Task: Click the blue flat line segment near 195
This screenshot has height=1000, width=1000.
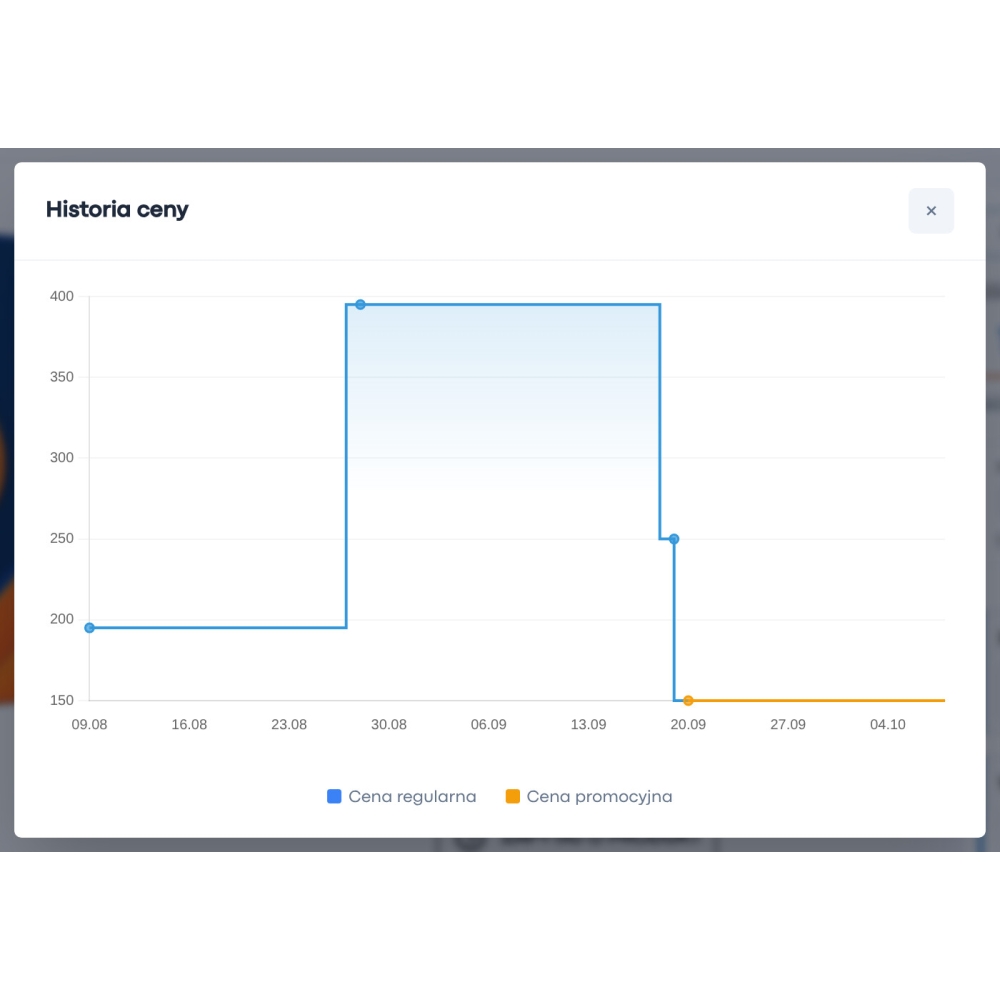Action: coord(217,628)
